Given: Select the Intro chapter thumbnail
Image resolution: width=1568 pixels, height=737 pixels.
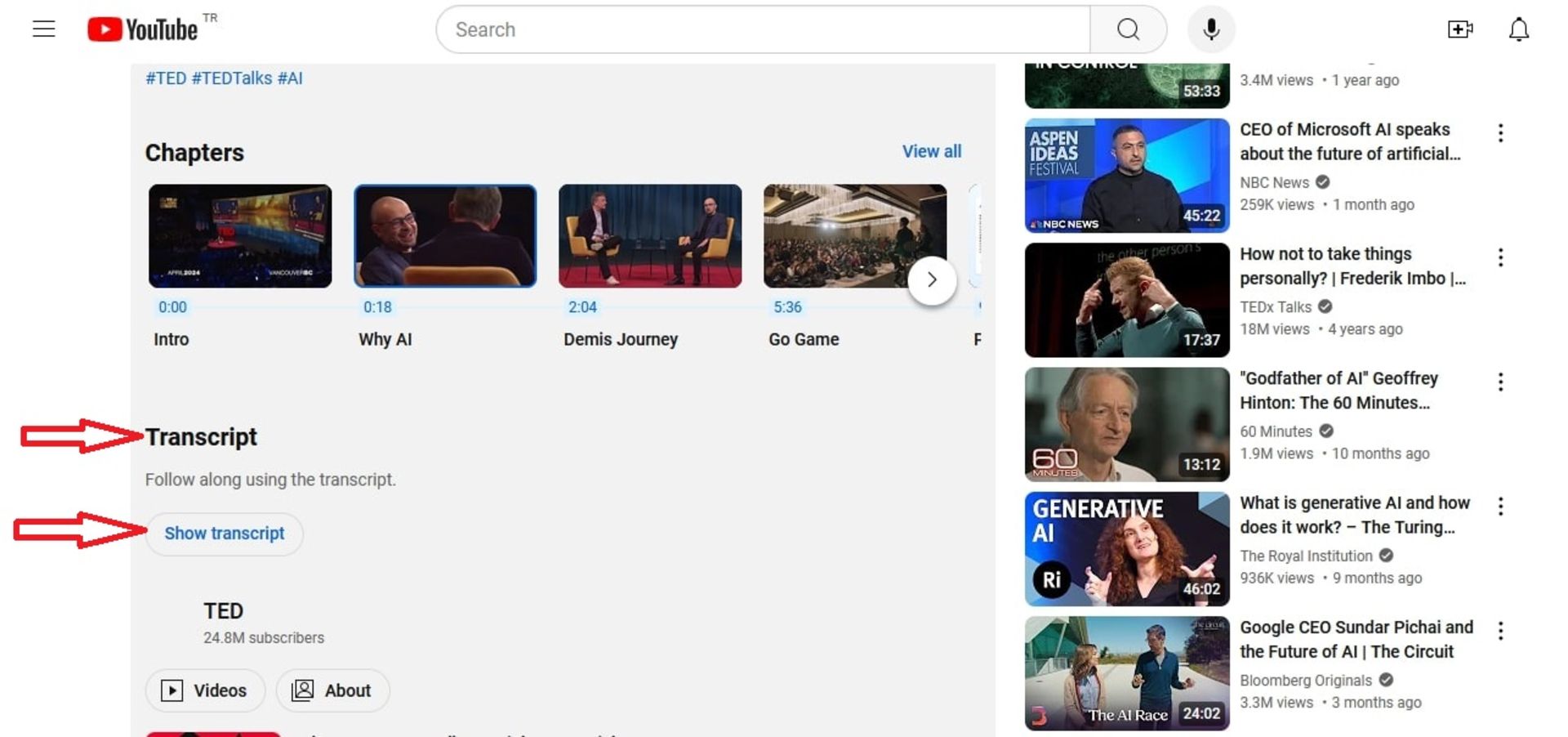Looking at the screenshot, I should coord(240,236).
